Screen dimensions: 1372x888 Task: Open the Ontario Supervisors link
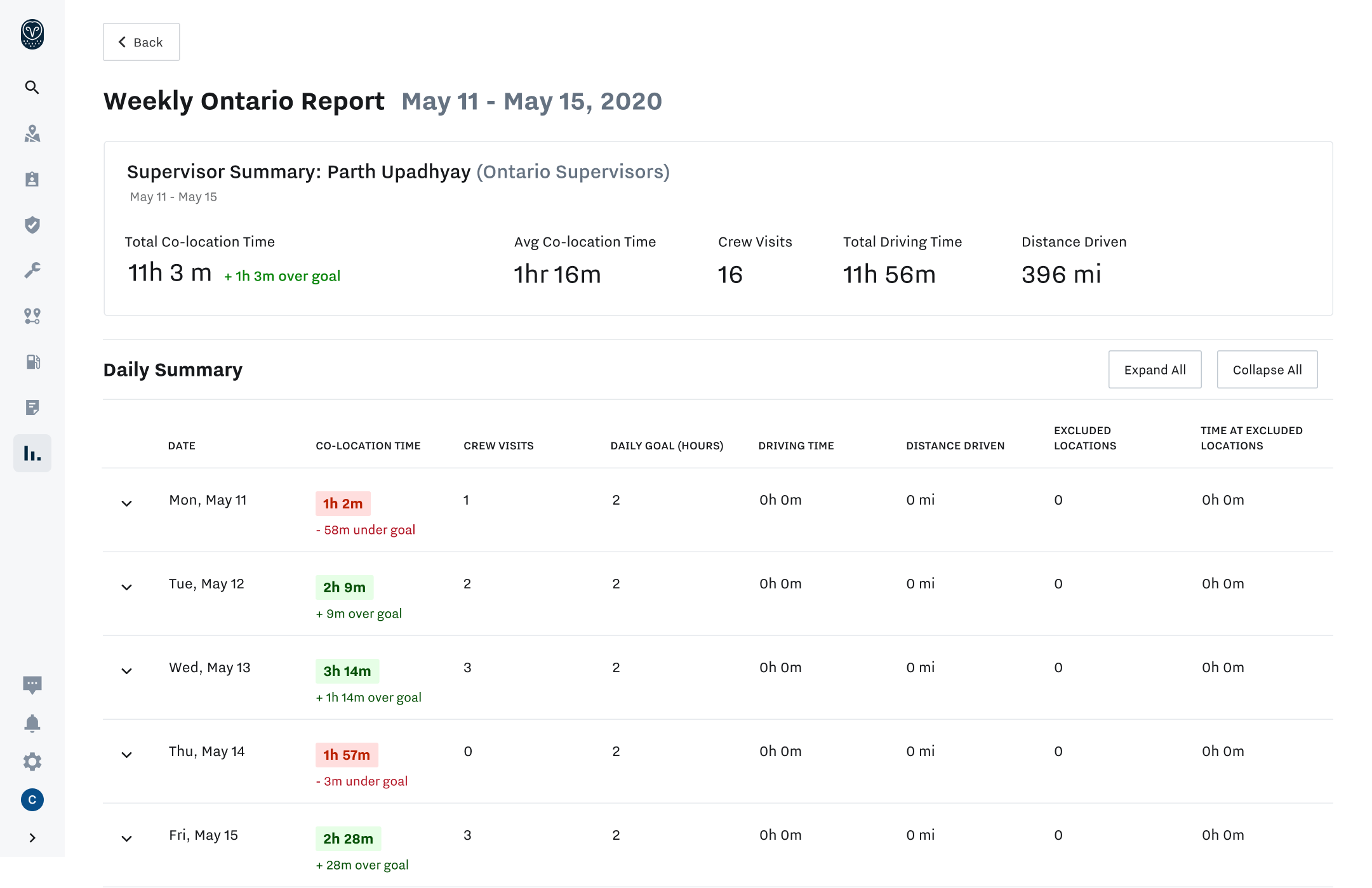pos(573,171)
